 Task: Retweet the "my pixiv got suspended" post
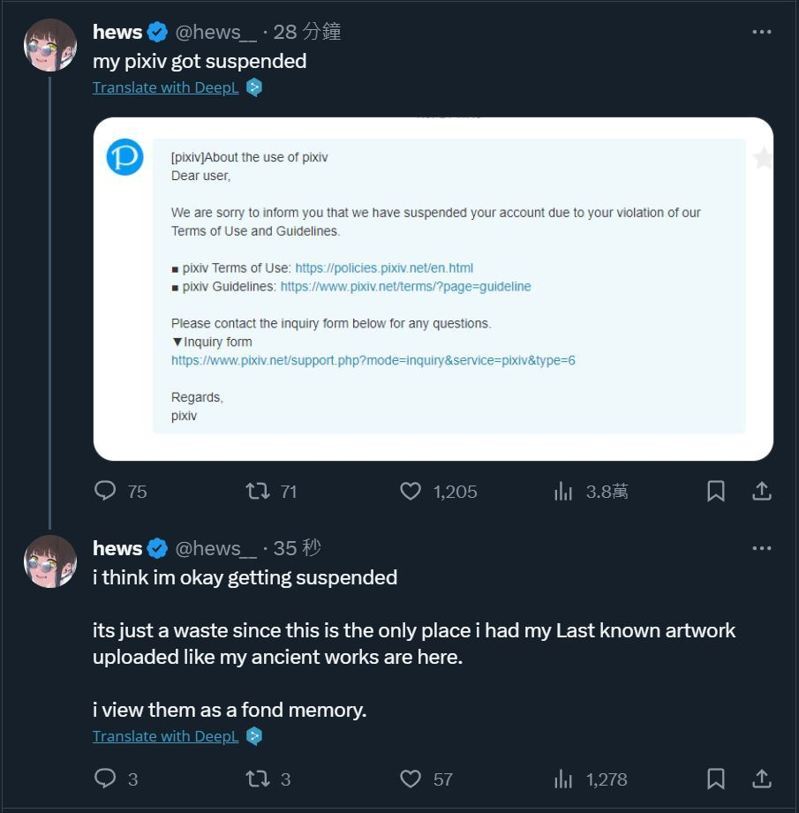[271, 491]
